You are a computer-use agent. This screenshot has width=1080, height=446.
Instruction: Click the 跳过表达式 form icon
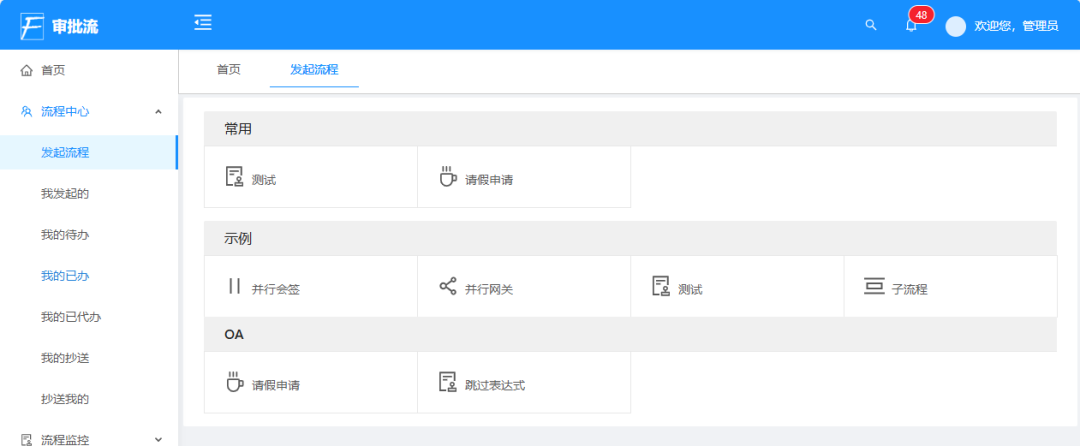click(448, 382)
